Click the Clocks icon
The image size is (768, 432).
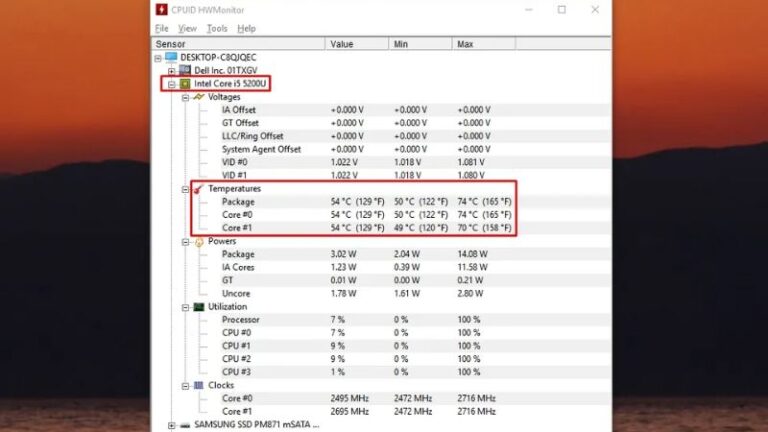[x=198, y=385]
